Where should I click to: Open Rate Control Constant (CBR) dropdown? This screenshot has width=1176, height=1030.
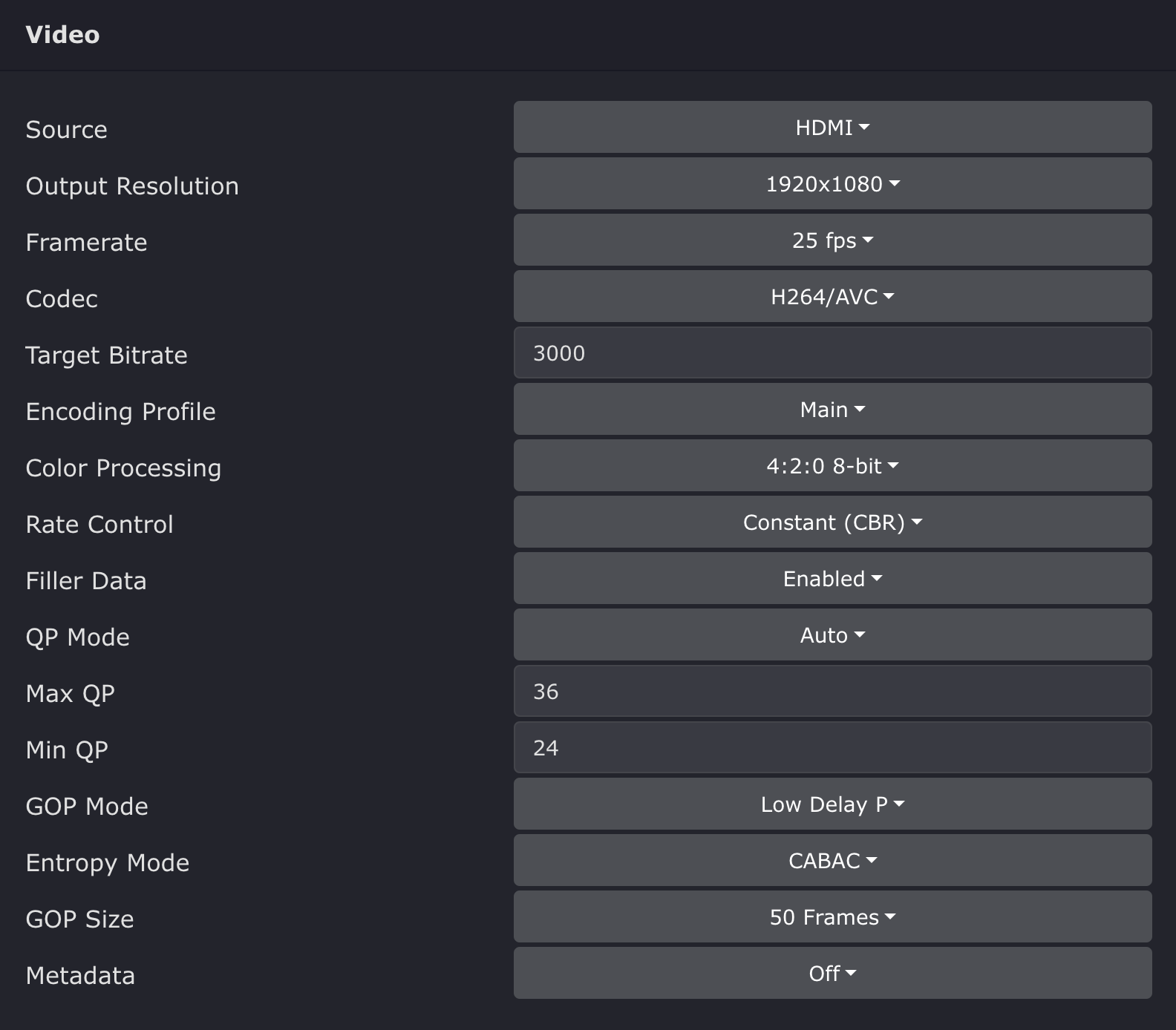click(832, 522)
